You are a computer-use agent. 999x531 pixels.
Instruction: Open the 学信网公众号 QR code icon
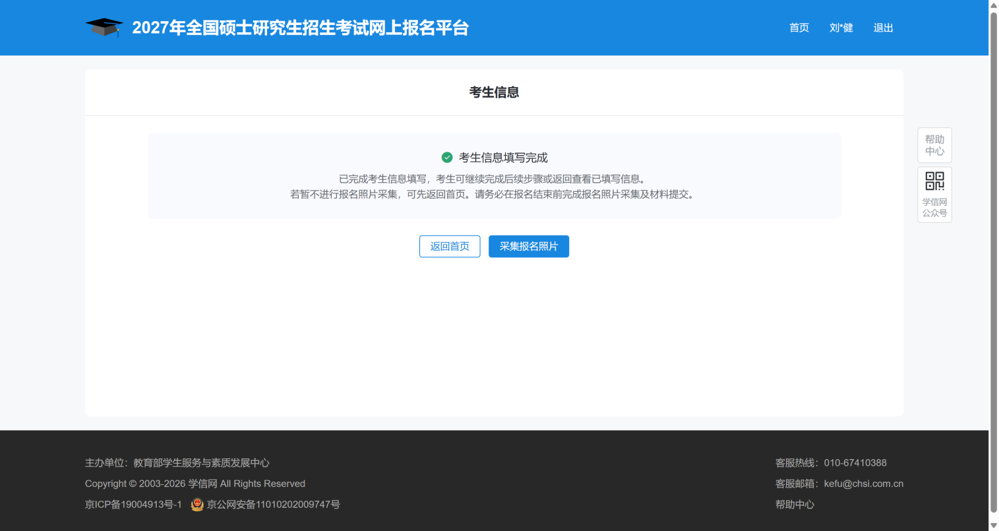point(935,194)
